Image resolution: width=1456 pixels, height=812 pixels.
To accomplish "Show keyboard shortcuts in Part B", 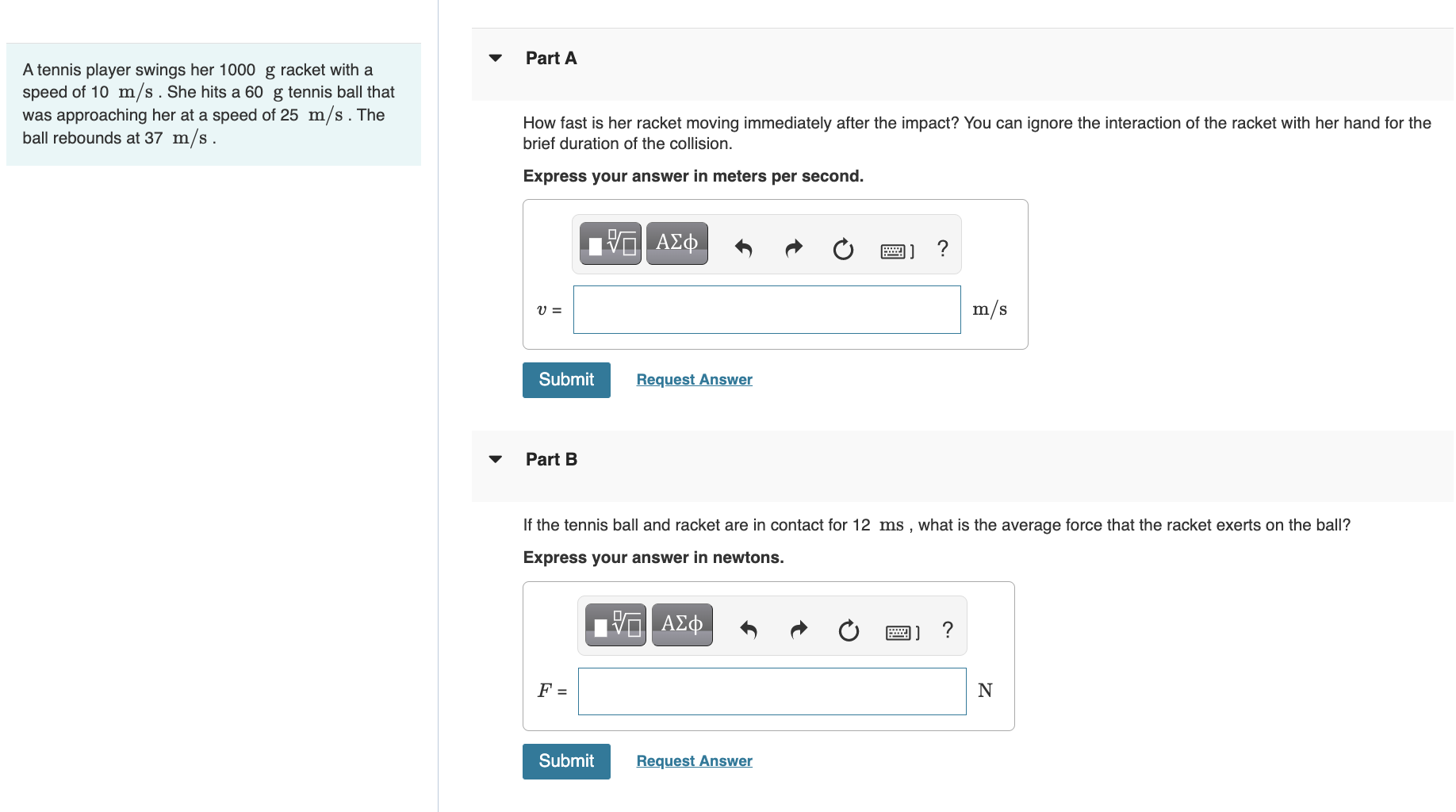I will [902, 633].
